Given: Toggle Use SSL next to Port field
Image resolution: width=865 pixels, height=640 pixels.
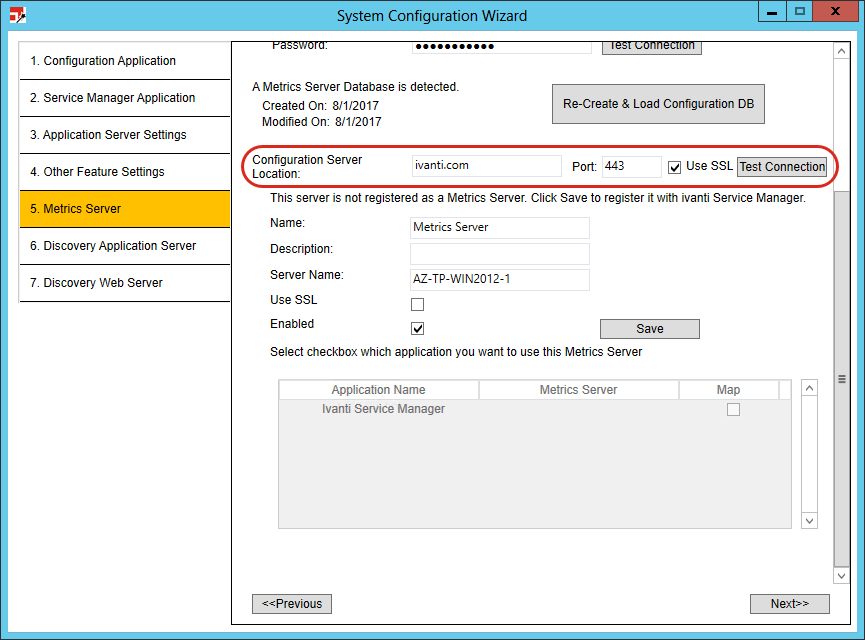Looking at the screenshot, I should (x=675, y=167).
